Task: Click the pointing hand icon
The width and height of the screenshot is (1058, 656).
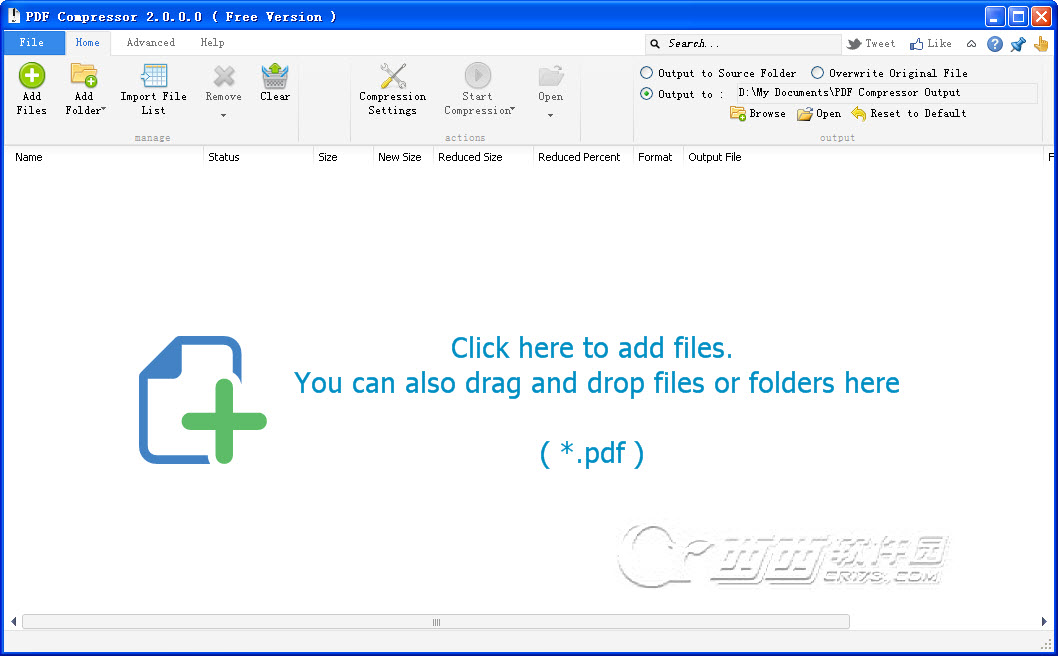Action: [x=1041, y=44]
